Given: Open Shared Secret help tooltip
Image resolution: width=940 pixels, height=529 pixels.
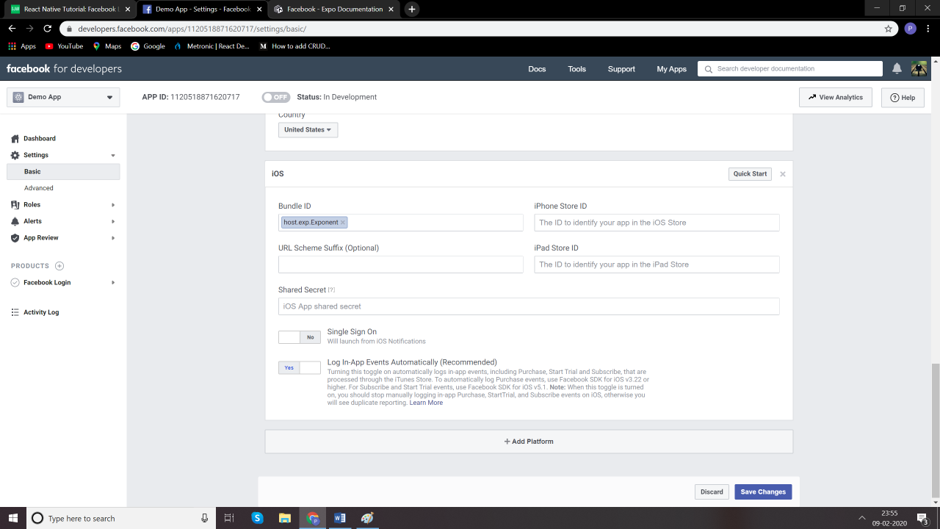Looking at the screenshot, I should pyautogui.click(x=332, y=290).
